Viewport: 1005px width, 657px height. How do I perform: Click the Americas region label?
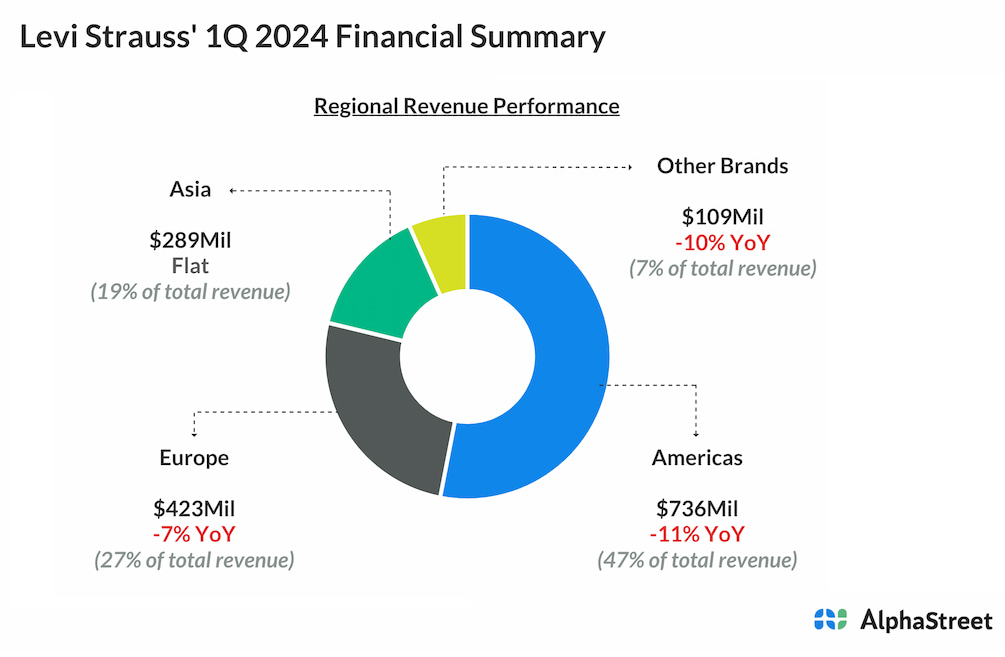coord(697,458)
